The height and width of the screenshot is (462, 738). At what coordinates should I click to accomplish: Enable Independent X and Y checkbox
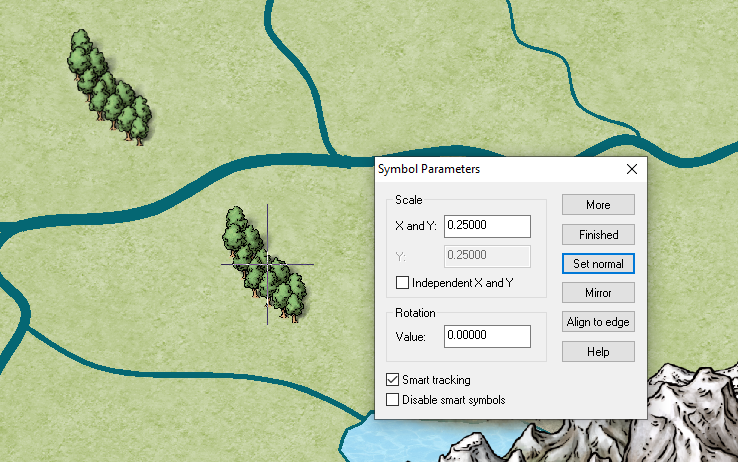(403, 283)
